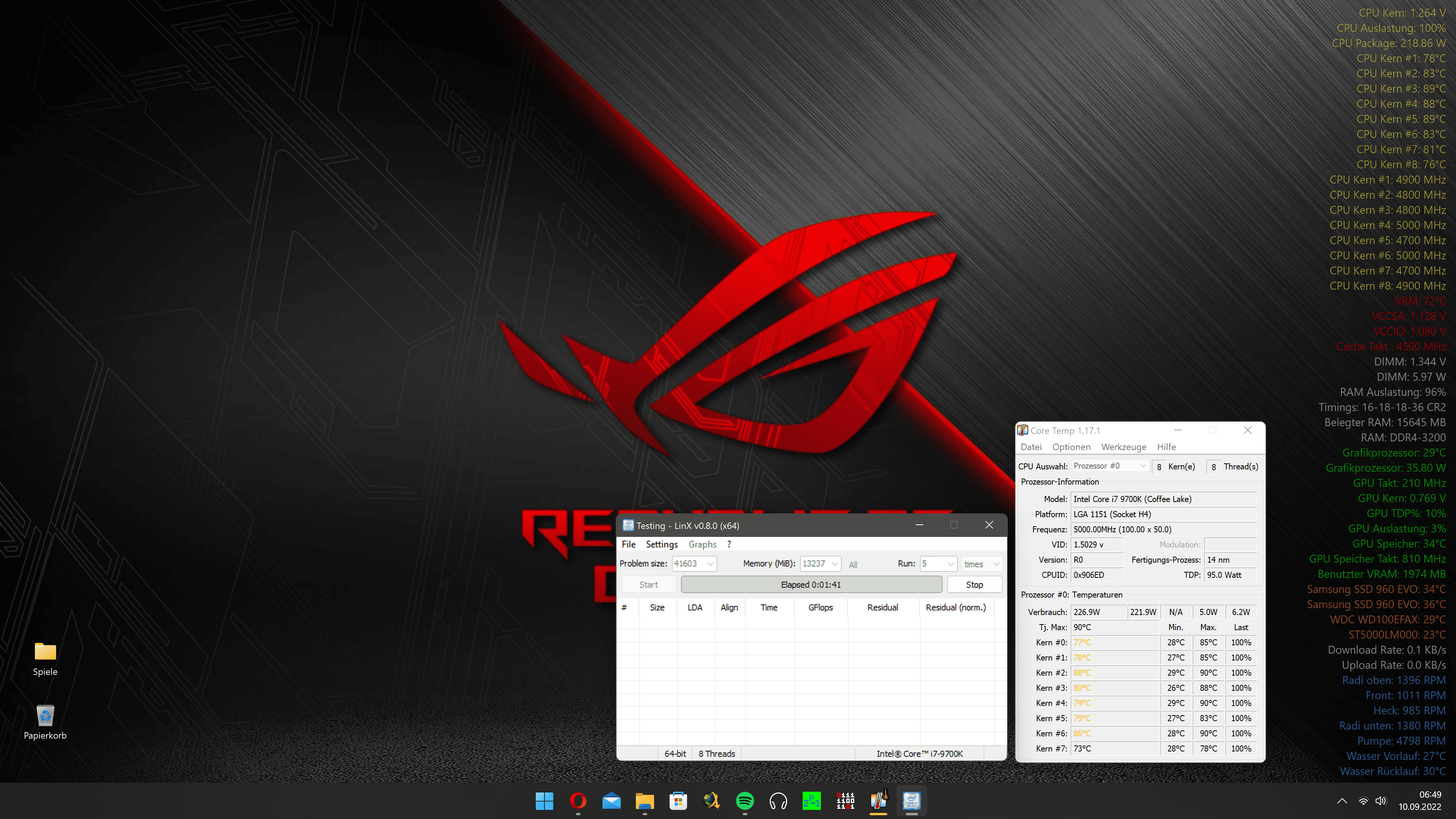This screenshot has width=1456, height=819.
Task: Close the Core Temp window
Action: click(1247, 430)
